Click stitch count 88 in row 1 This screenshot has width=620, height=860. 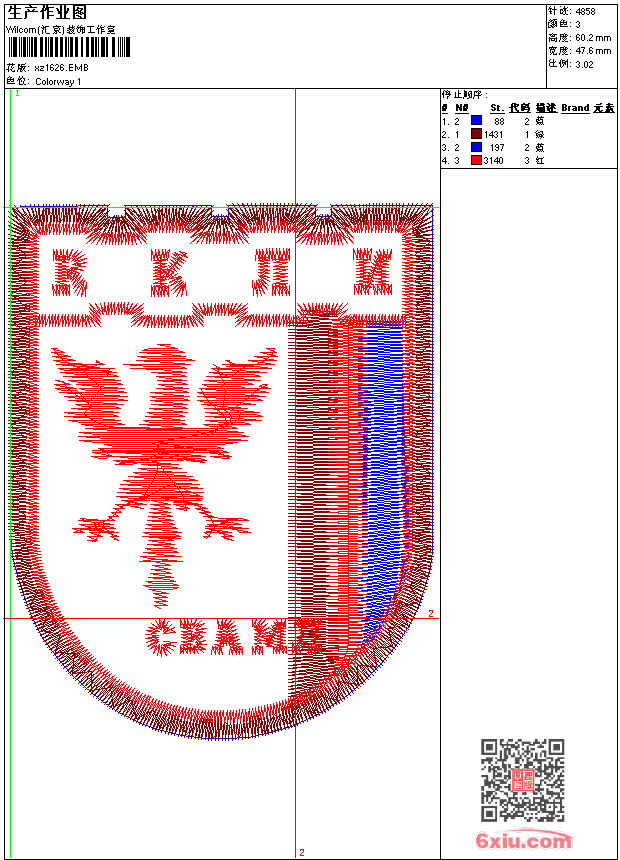(499, 121)
